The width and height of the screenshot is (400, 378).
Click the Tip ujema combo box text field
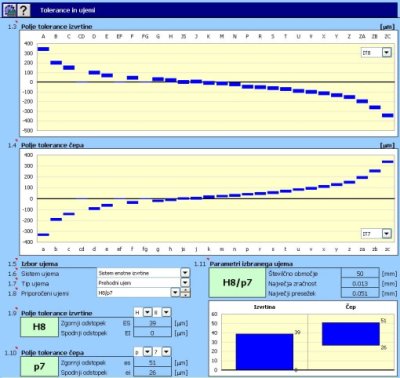coord(139,283)
